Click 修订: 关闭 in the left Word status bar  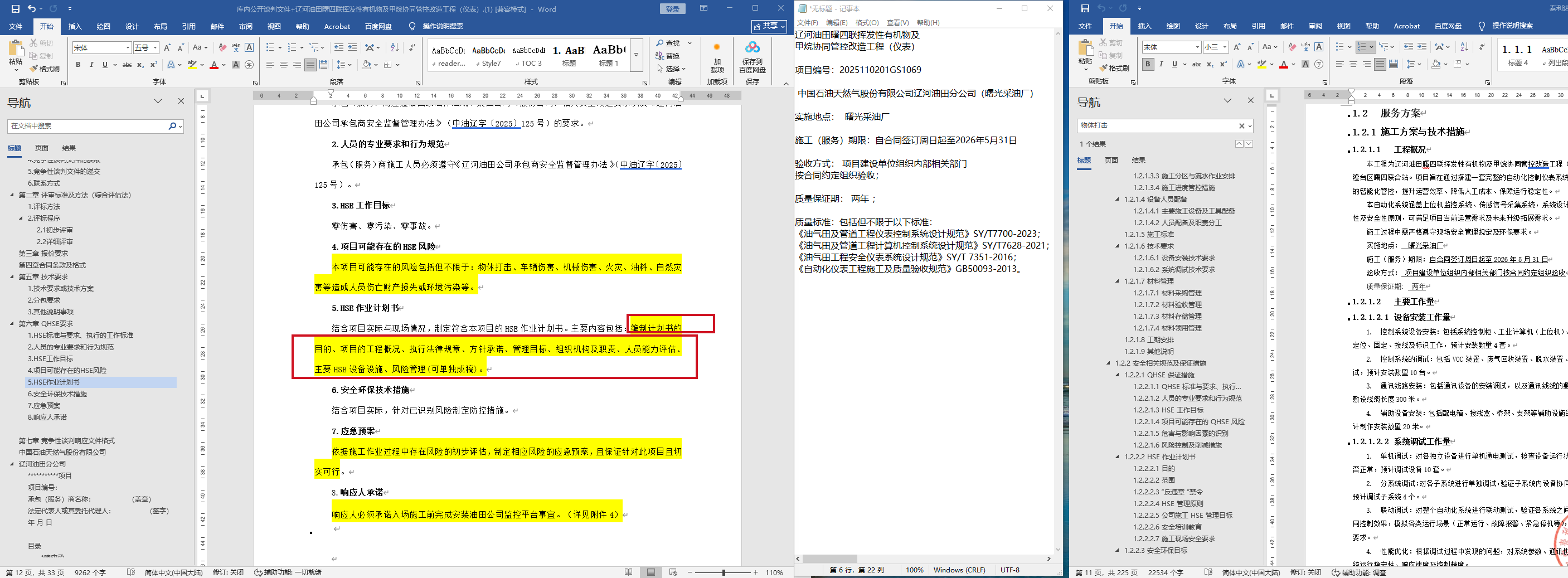[229, 572]
